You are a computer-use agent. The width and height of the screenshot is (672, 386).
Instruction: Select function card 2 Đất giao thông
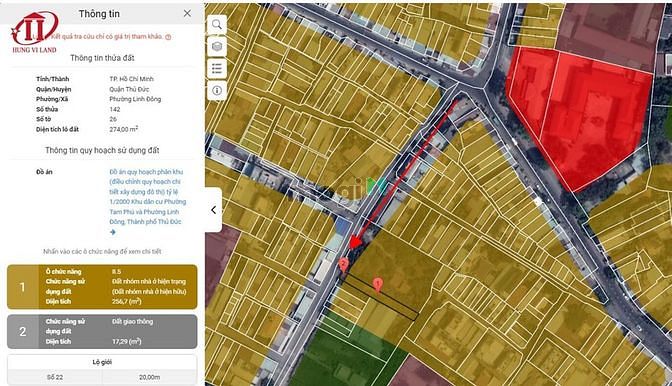click(102, 332)
